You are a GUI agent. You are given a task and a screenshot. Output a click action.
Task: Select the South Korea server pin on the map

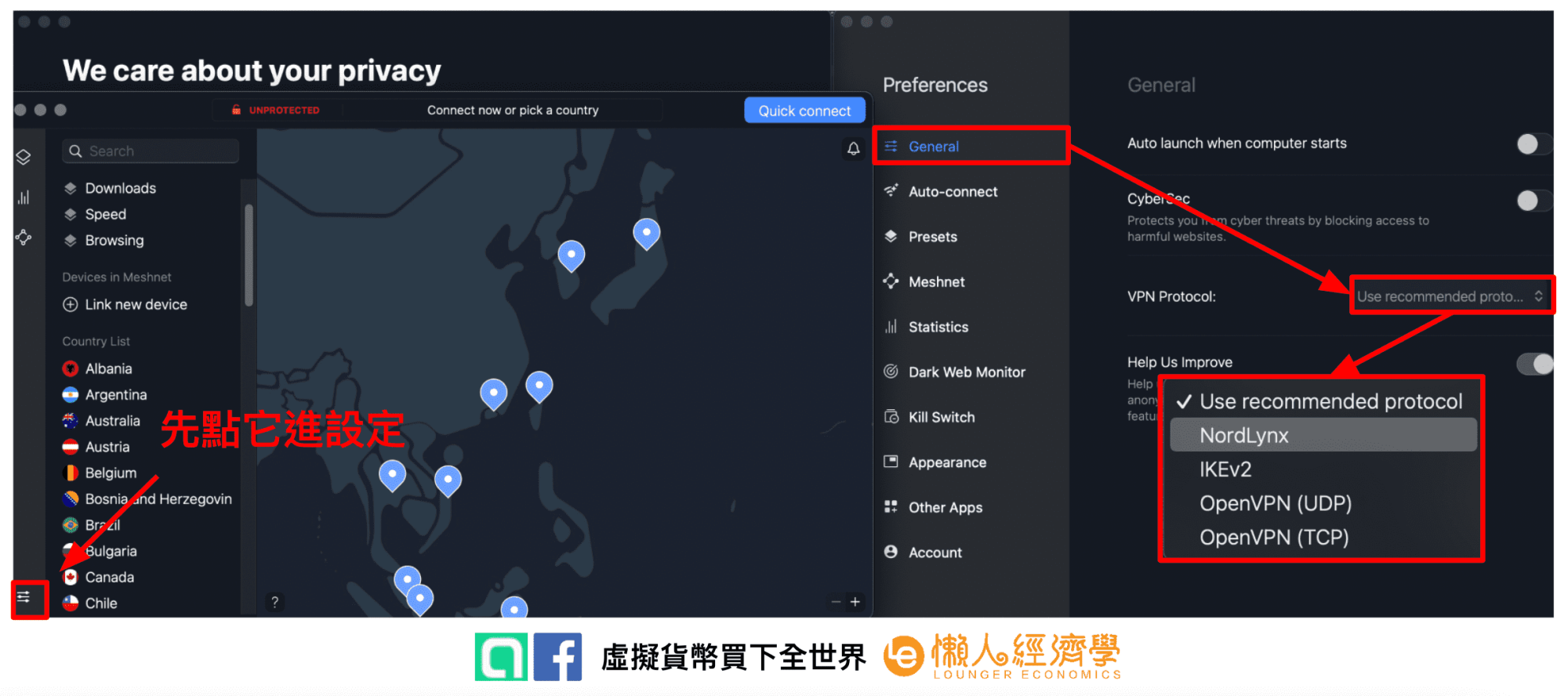pos(571,255)
